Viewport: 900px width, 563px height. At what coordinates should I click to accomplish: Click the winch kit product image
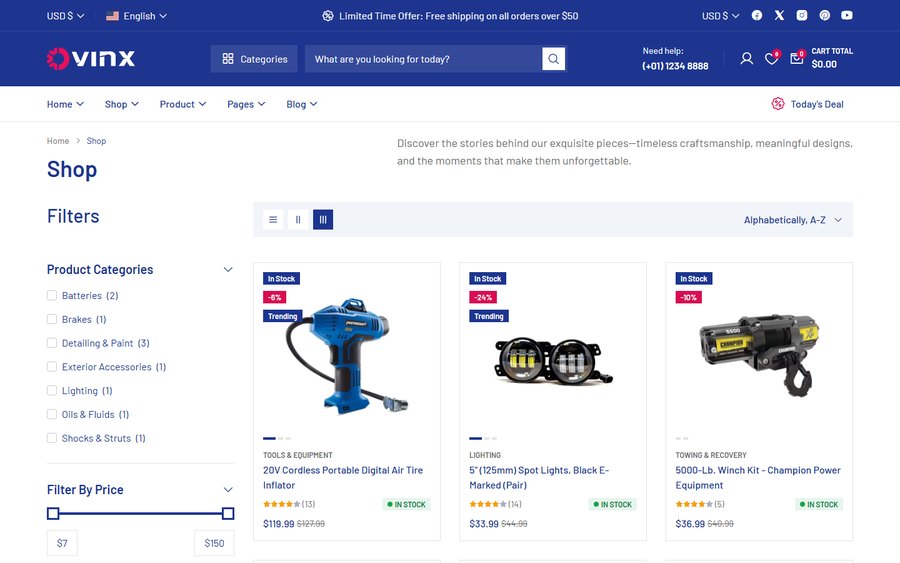point(759,356)
